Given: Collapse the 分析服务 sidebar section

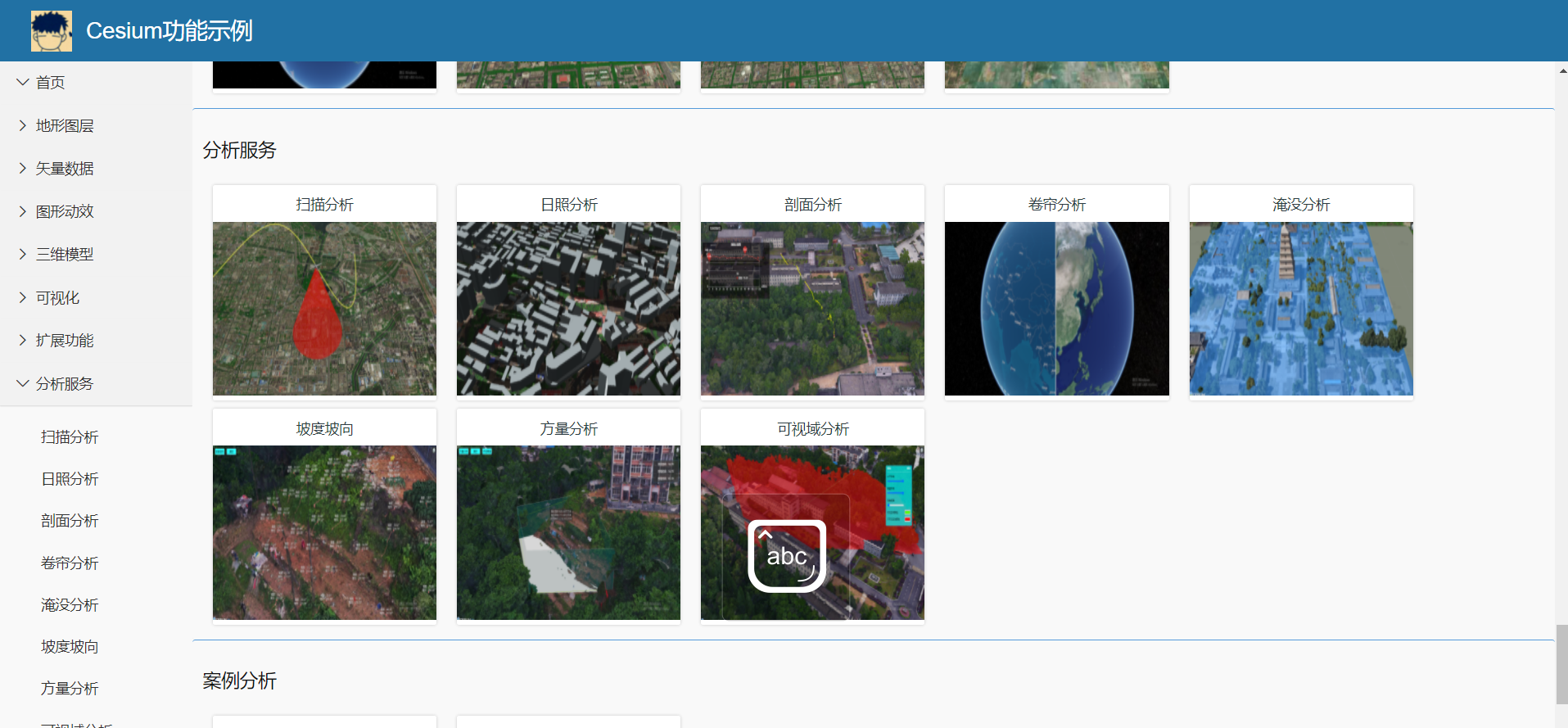Looking at the screenshot, I should pyautogui.click(x=64, y=384).
